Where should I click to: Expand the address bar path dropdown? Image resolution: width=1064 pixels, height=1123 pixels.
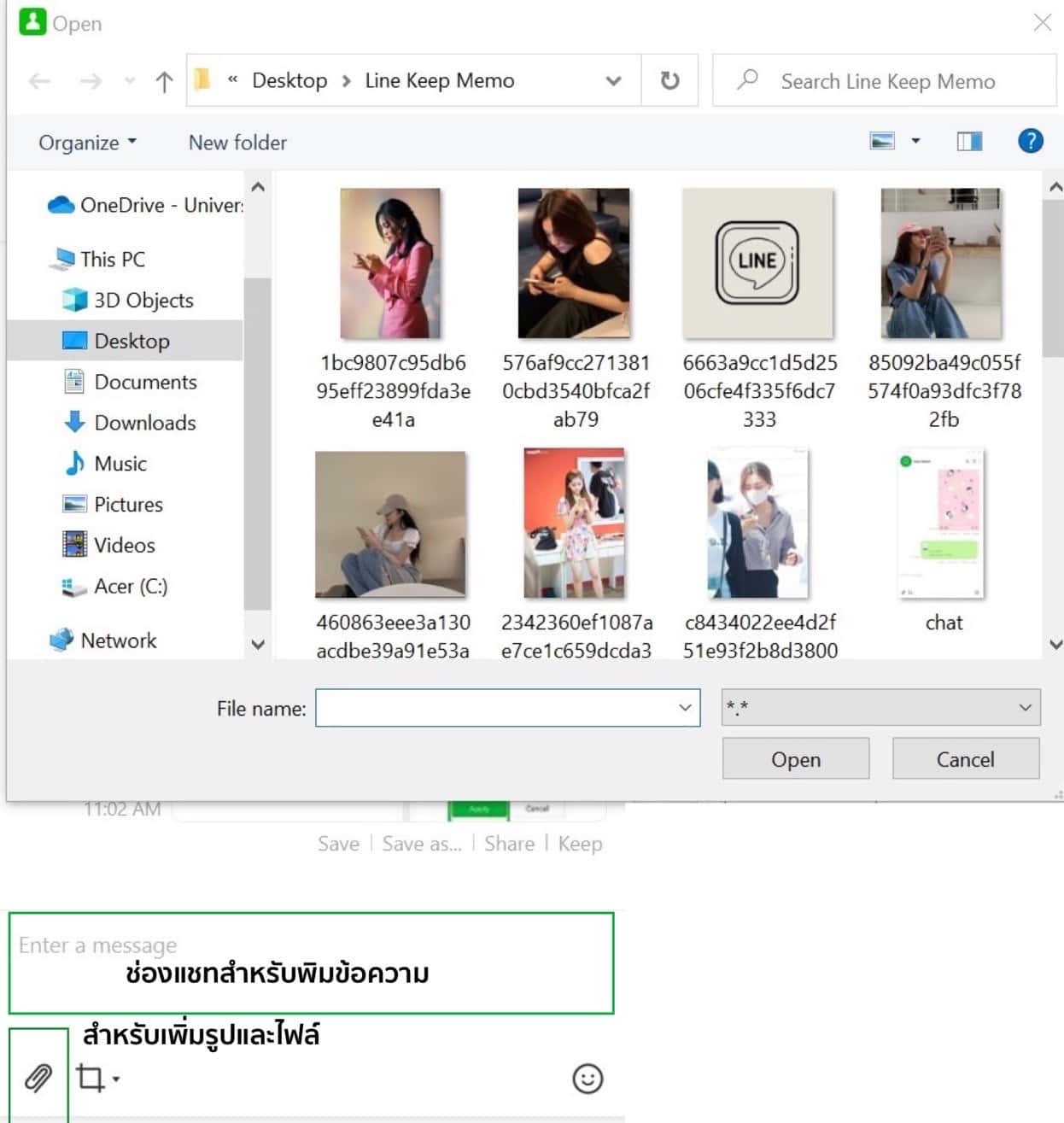click(x=613, y=81)
